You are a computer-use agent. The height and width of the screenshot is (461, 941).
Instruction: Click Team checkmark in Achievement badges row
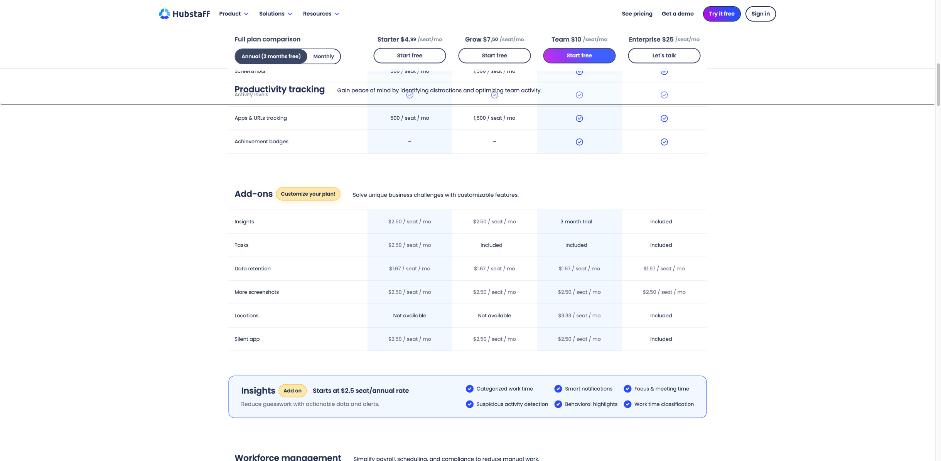tap(579, 142)
